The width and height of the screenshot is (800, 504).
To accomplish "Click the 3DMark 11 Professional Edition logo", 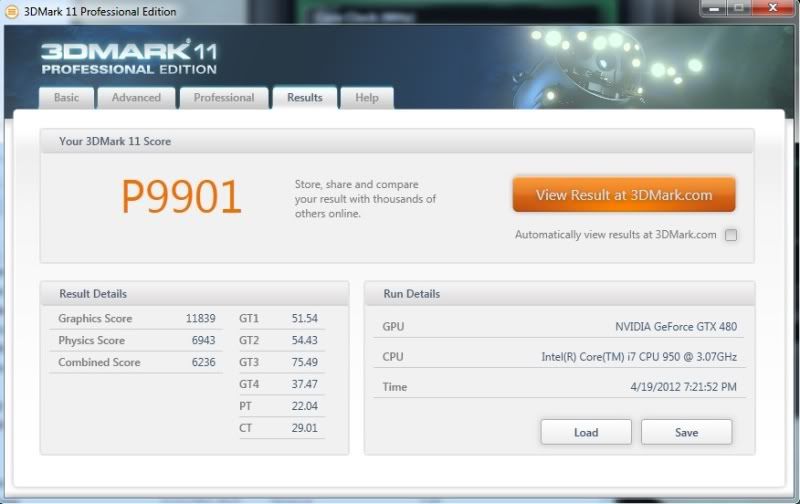I will 129,58.
